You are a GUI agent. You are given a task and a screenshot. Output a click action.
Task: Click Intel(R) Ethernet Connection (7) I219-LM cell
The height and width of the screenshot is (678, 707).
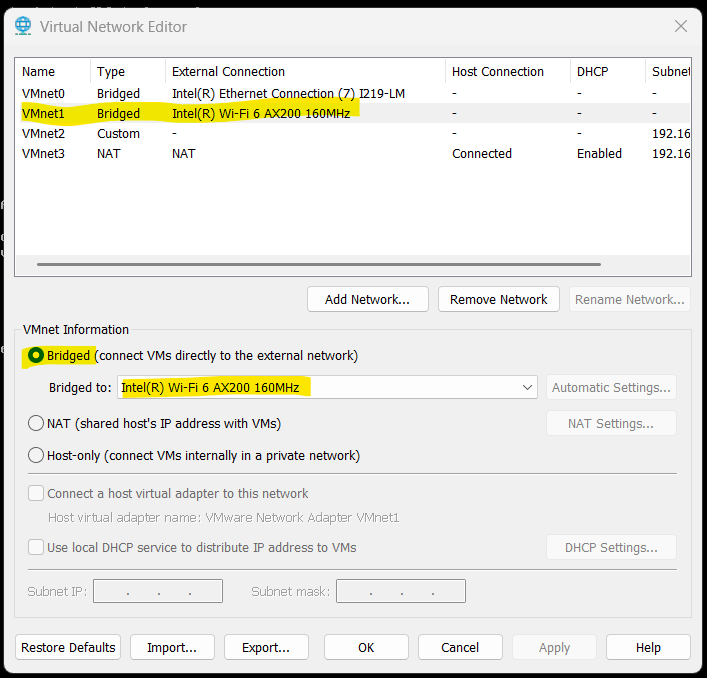coord(289,93)
